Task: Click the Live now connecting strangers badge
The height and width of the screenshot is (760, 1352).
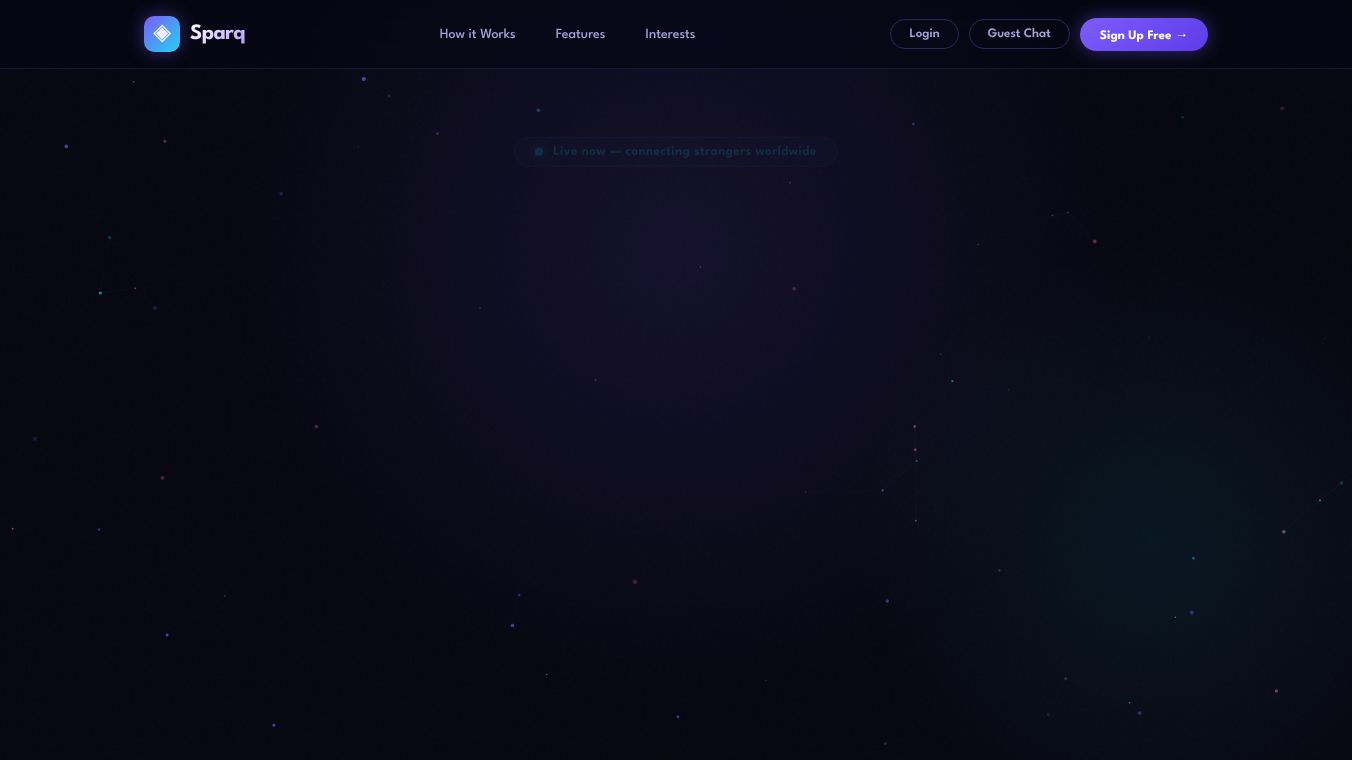Action: click(x=676, y=152)
